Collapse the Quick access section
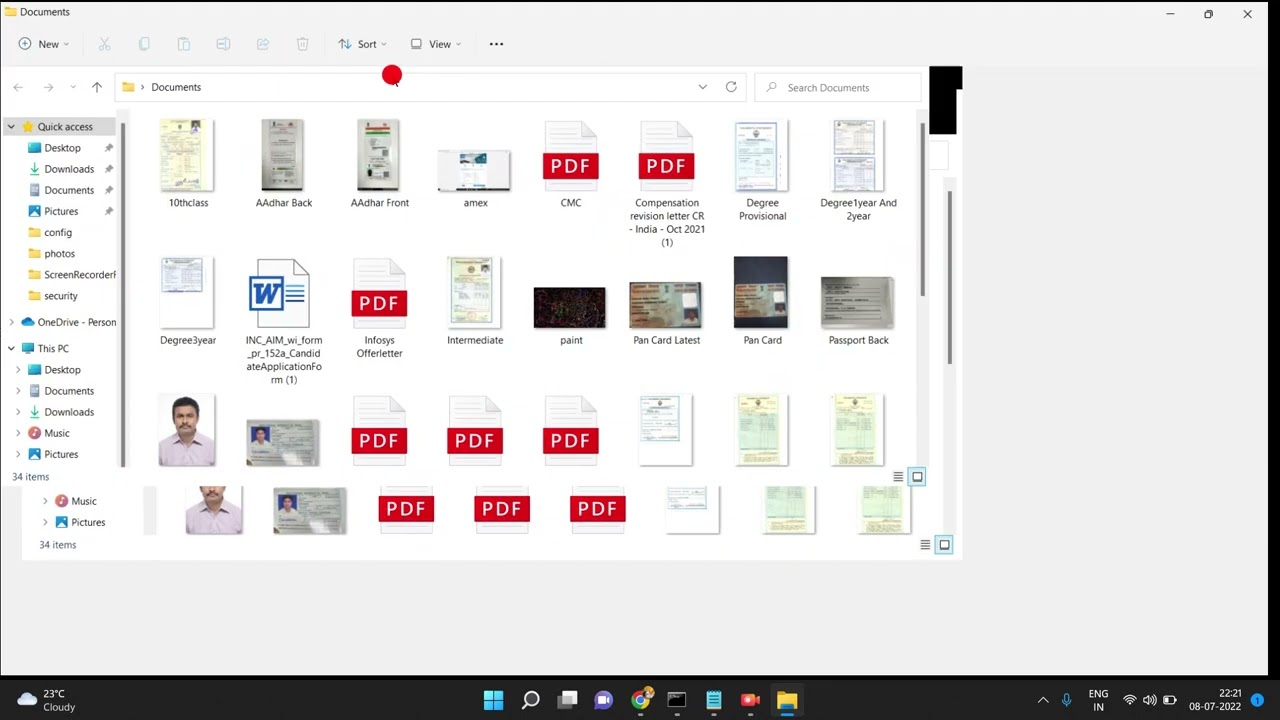The width and height of the screenshot is (1280, 720). coord(11,127)
